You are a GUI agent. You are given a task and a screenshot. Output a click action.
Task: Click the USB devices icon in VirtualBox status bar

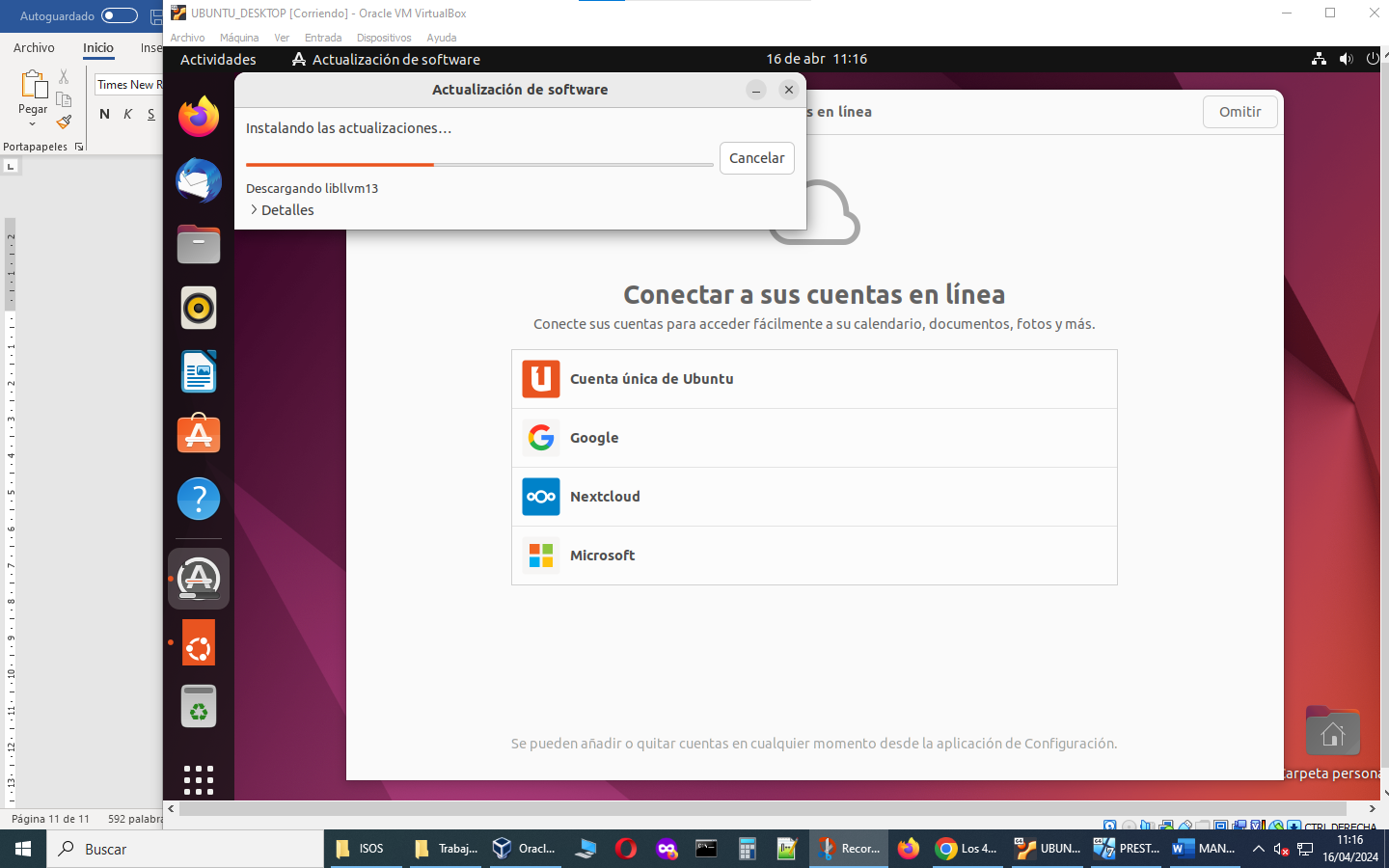click(x=1185, y=826)
